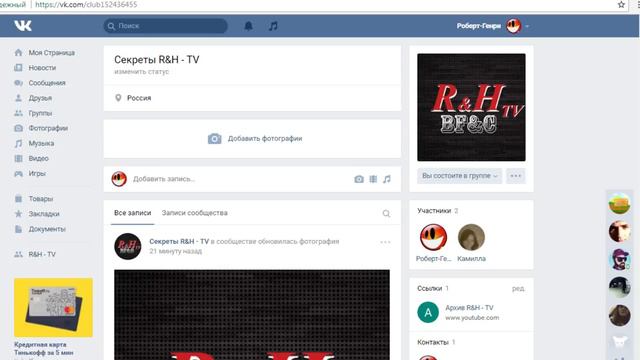Click the people icon next to Группы

coord(18,113)
